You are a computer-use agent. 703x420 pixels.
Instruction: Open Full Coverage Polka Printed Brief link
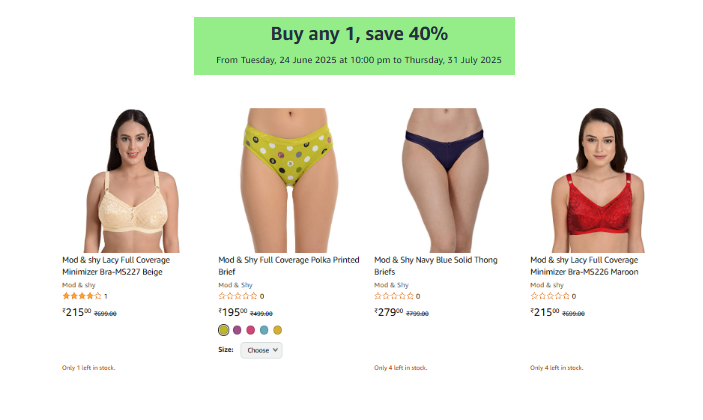289,266
